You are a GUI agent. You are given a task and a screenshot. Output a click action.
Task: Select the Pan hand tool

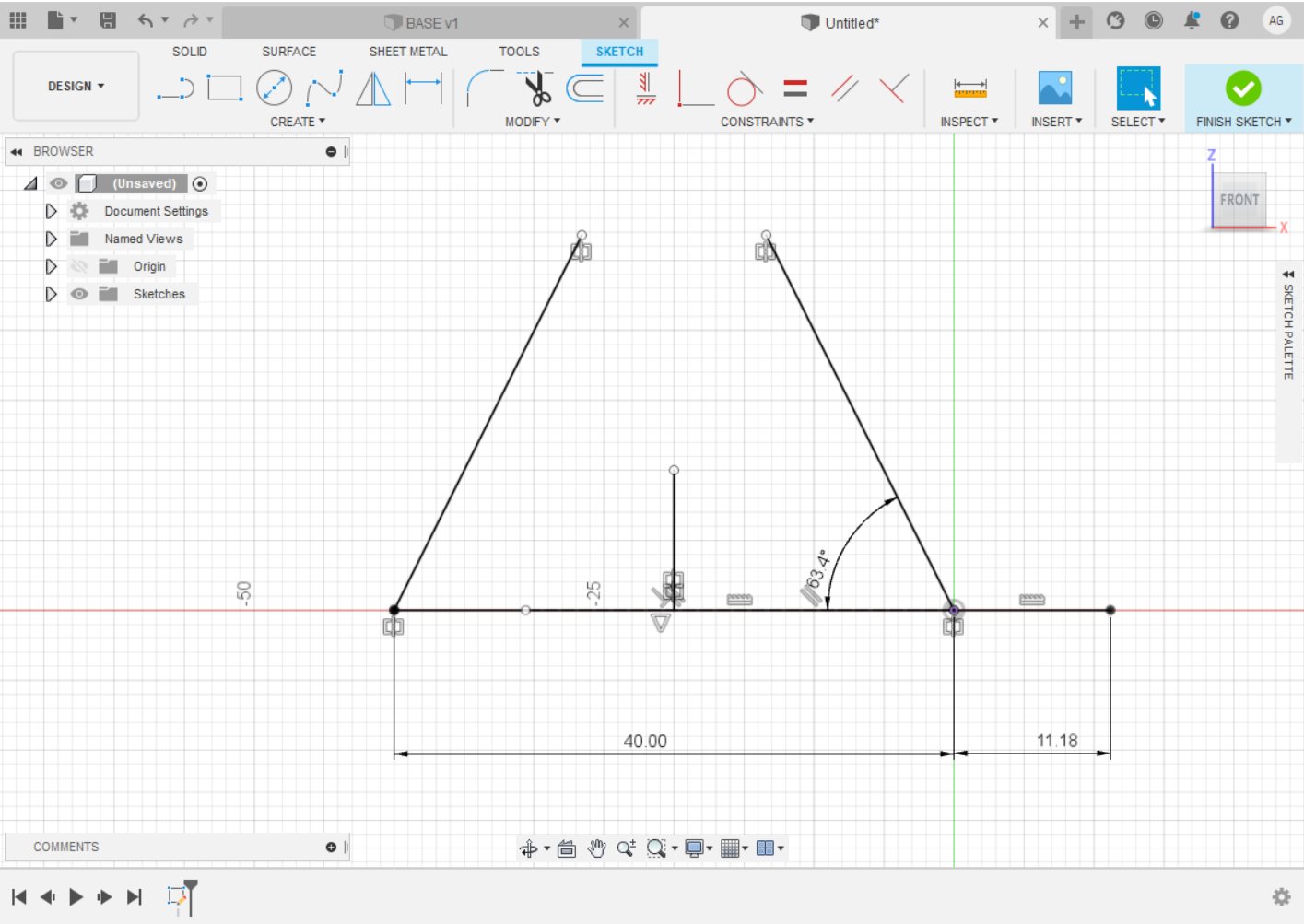click(x=596, y=848)
